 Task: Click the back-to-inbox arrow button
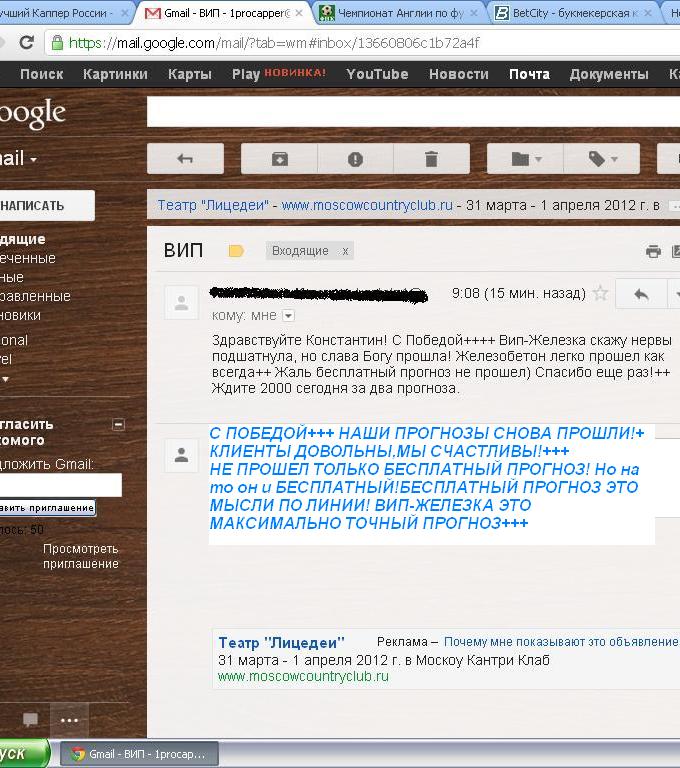(x=185, y=159)
